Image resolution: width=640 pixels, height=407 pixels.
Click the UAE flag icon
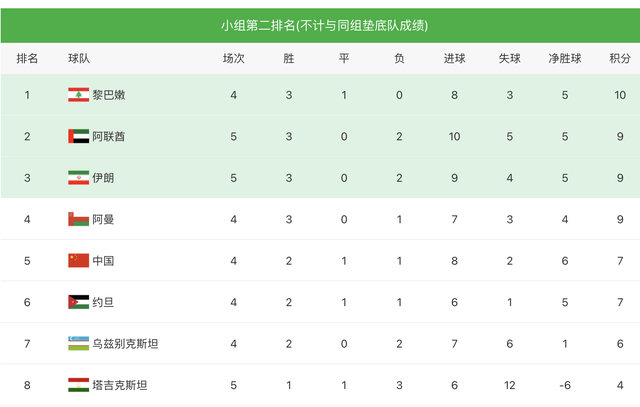(x=78, y=136)
